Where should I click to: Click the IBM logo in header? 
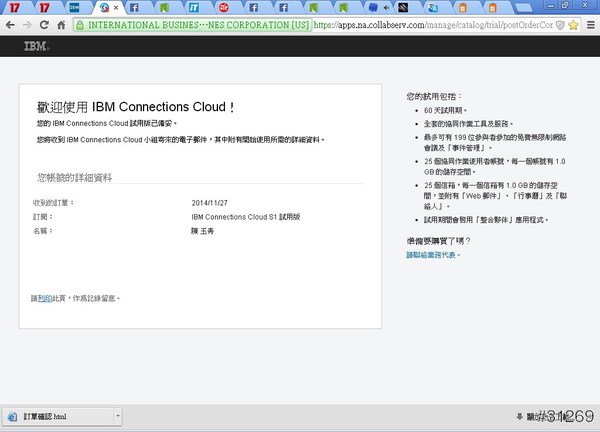point(36,46)
